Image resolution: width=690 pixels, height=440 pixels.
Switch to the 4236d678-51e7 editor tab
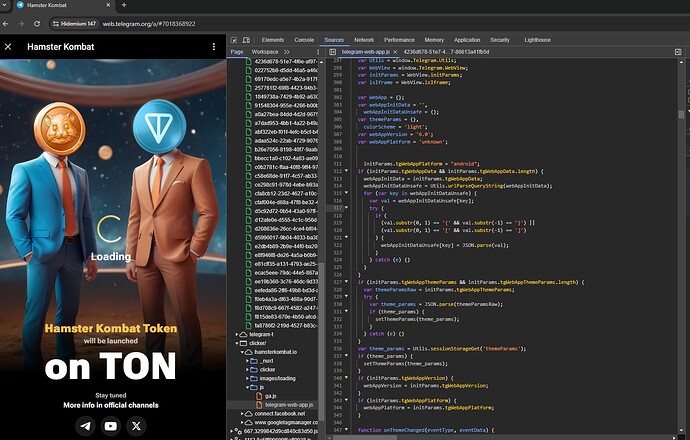coord(446,52)
